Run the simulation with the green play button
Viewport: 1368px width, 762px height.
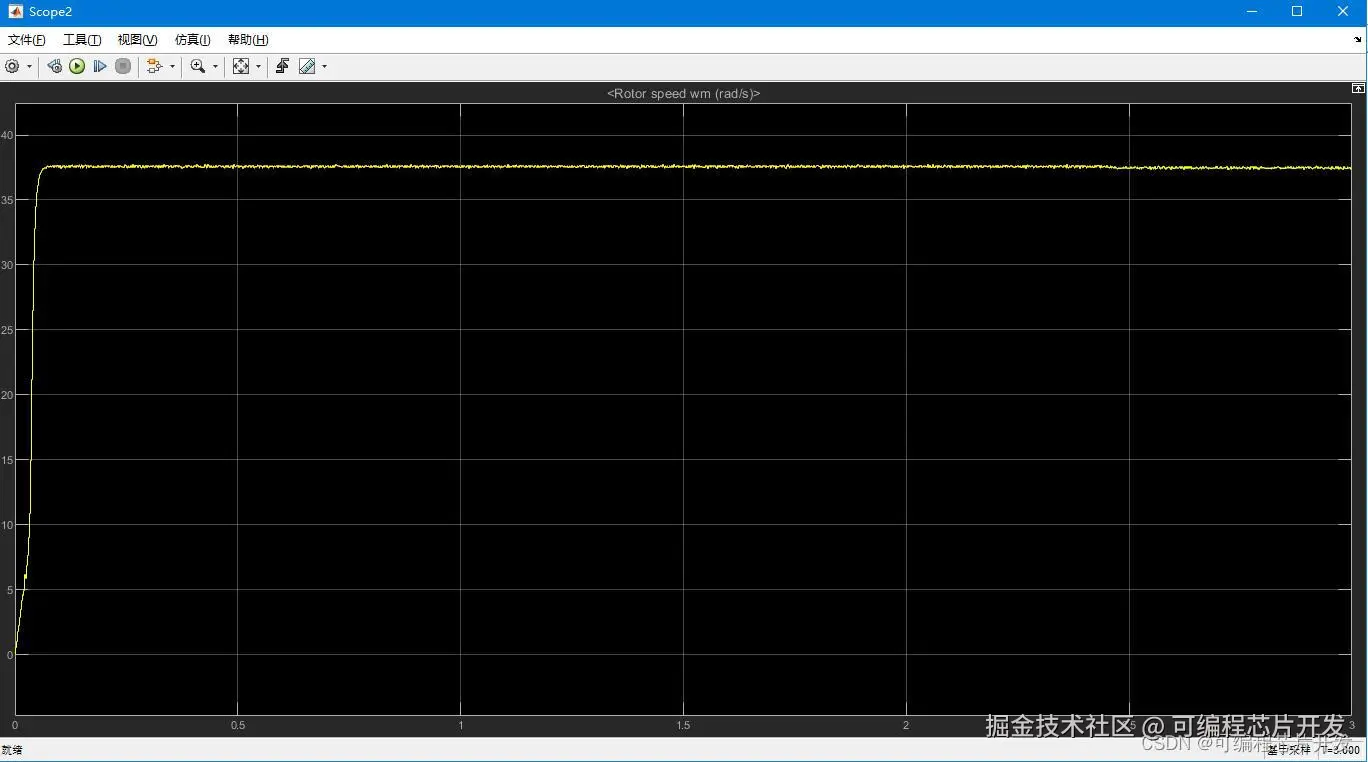click(77, 66)
